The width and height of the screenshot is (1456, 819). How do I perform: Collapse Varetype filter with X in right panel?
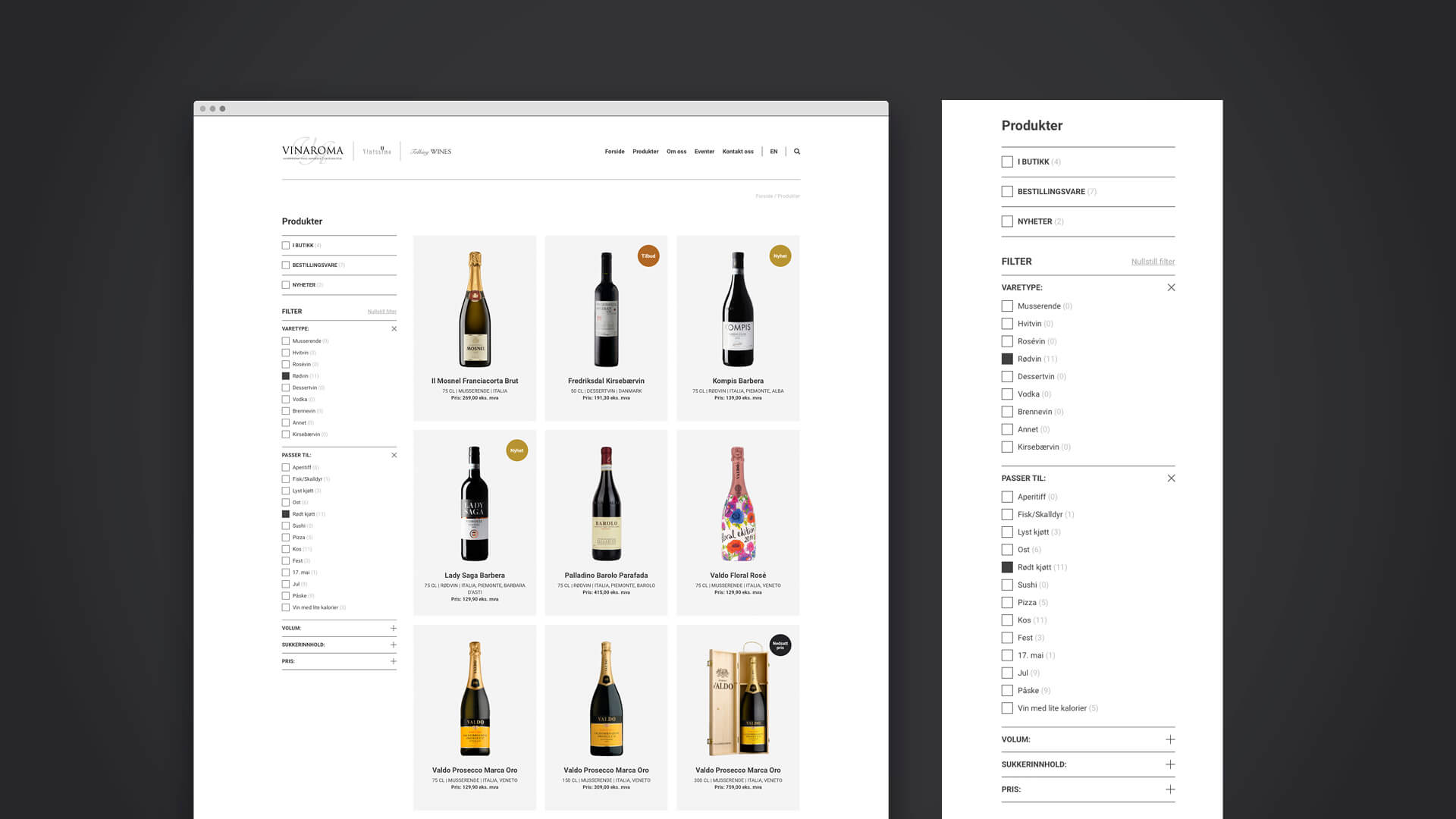[1171, 287]
